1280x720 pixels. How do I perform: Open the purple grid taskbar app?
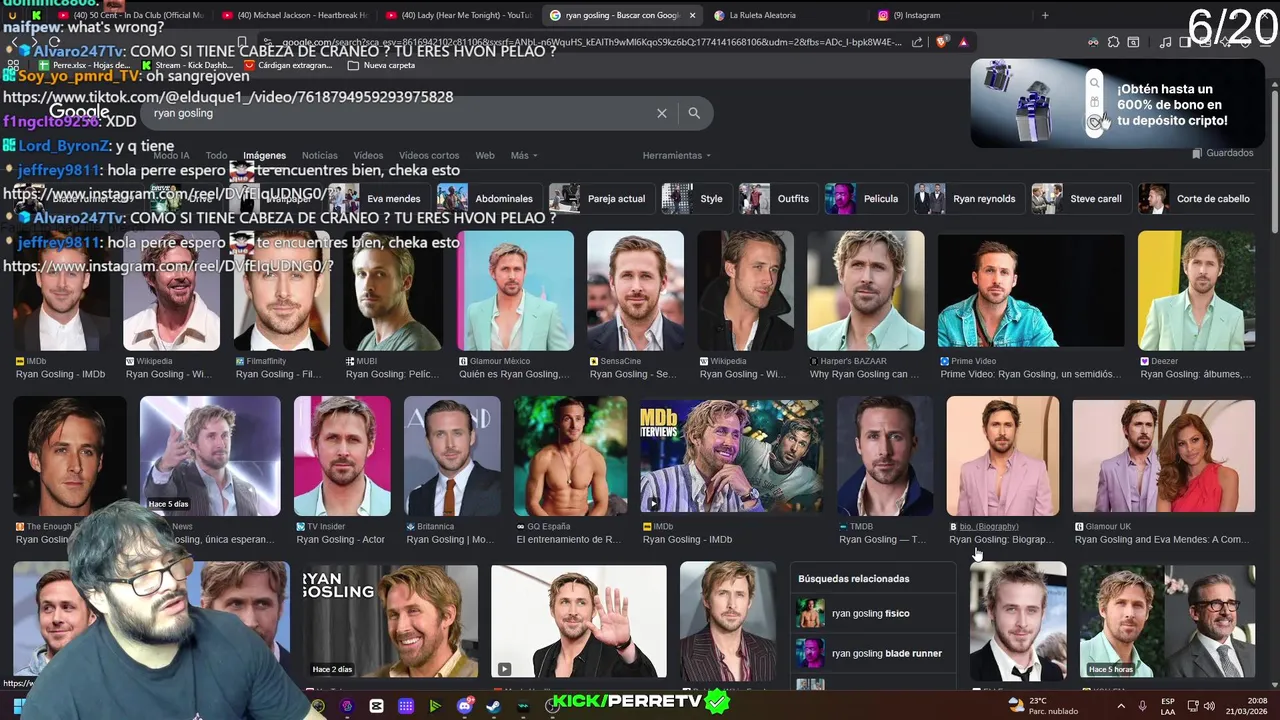(406, 706)
